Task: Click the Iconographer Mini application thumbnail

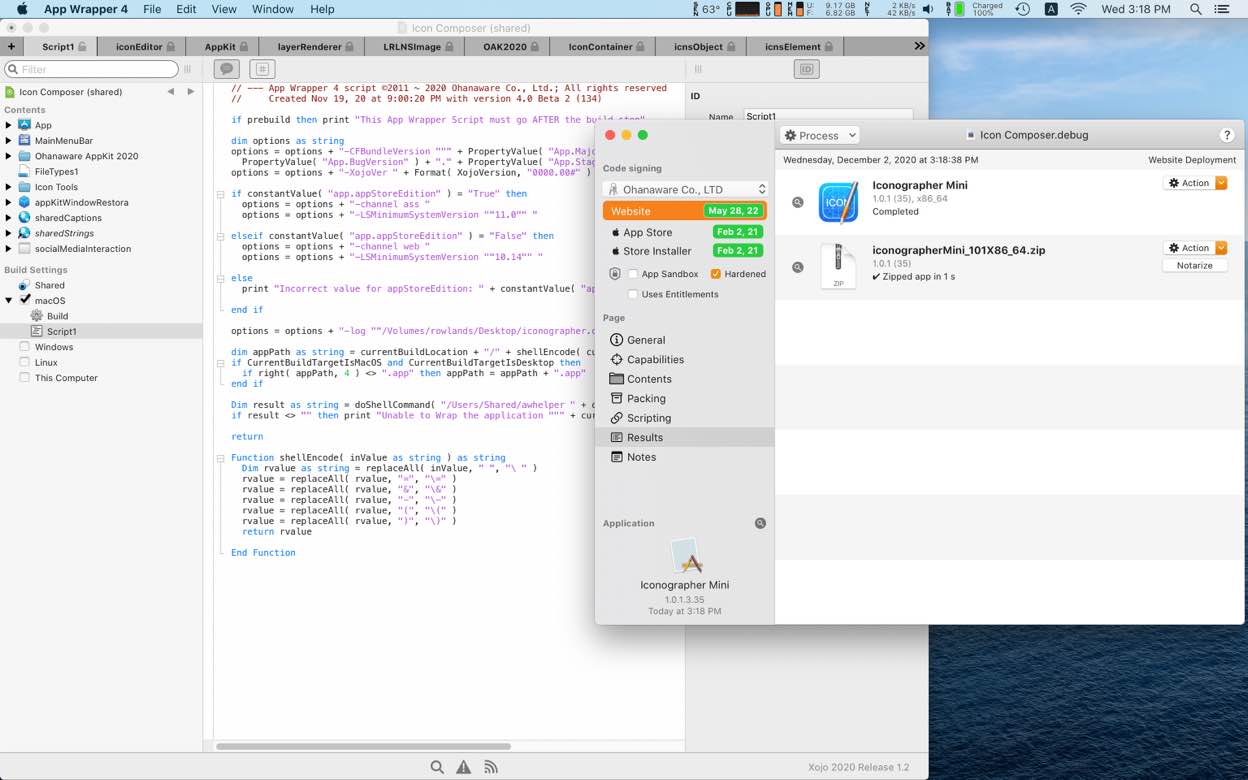Action: tap(685, 556)
